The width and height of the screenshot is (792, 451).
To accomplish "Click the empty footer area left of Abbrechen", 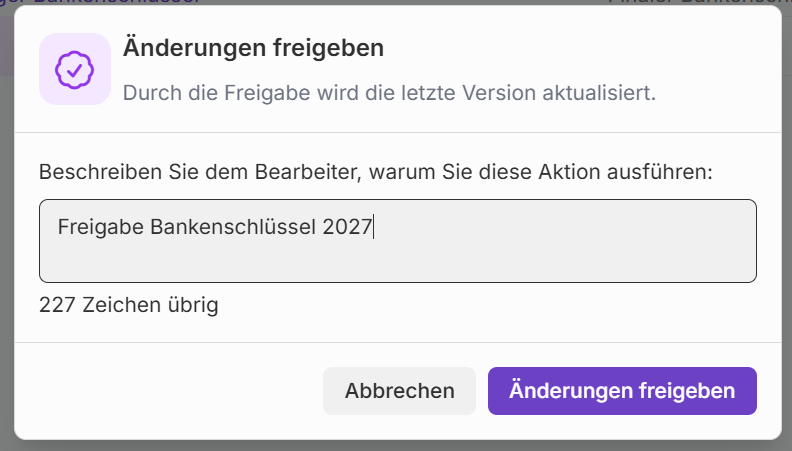I will [170, 390].
